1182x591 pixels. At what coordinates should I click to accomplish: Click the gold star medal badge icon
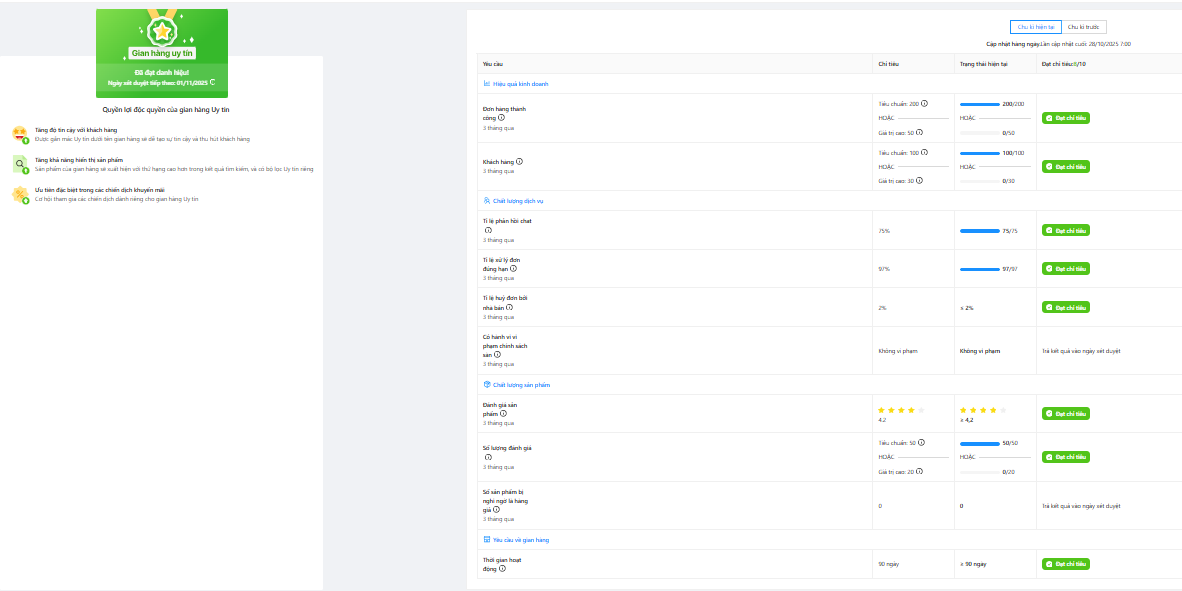click(161, 29)
